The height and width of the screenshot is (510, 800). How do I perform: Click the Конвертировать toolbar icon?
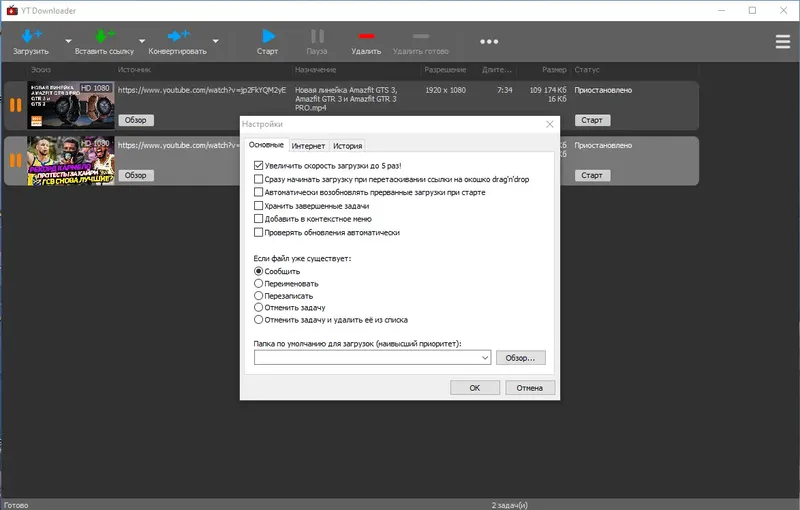(179, 36)
